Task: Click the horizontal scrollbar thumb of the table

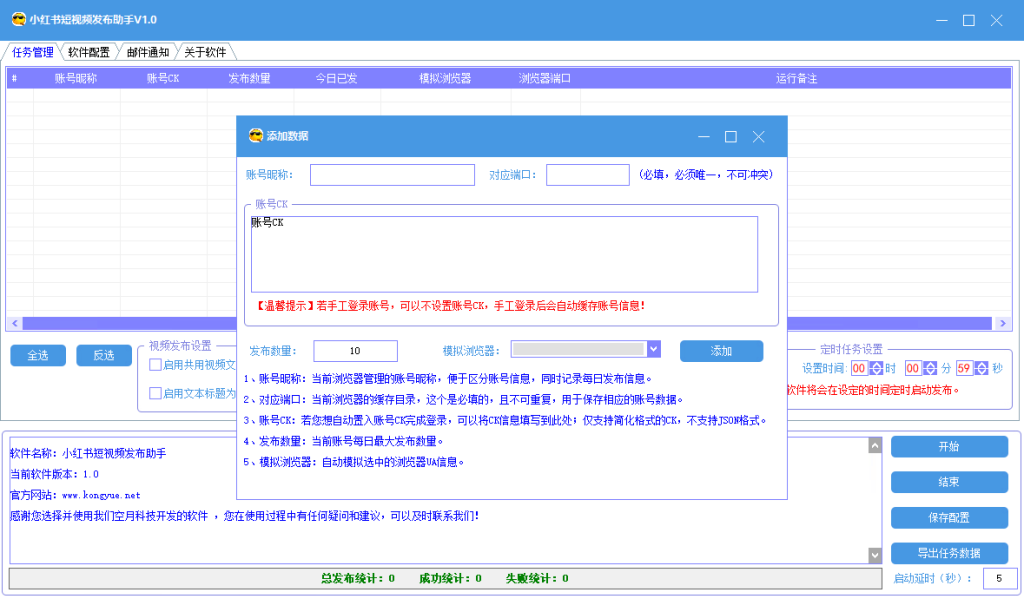Action: pos(507,323)
